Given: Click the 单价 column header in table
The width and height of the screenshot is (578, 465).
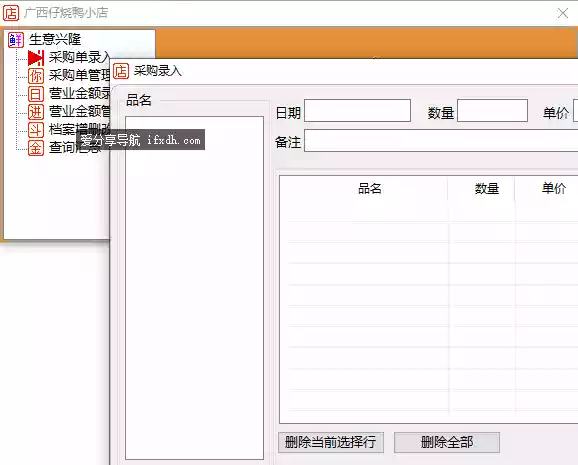Looking at the screenshot, I should coord(553,189).
